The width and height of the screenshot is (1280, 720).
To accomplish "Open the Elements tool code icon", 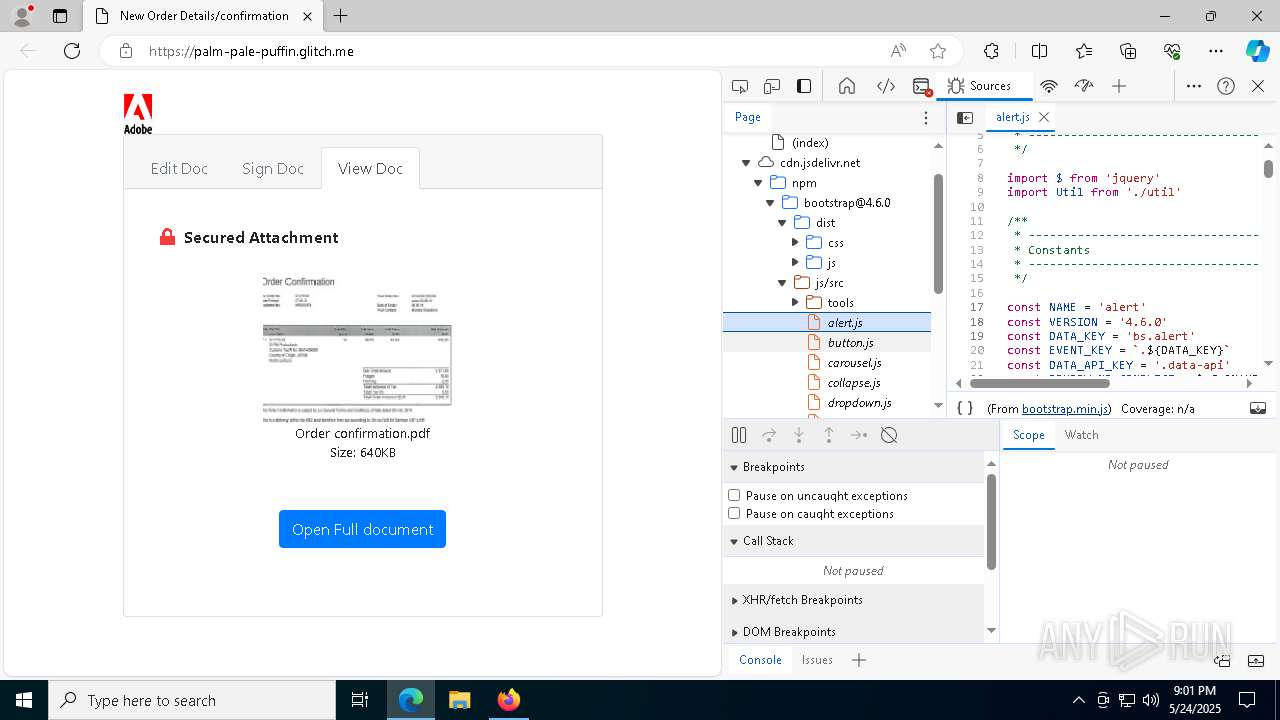I will (x=886, y=86).
